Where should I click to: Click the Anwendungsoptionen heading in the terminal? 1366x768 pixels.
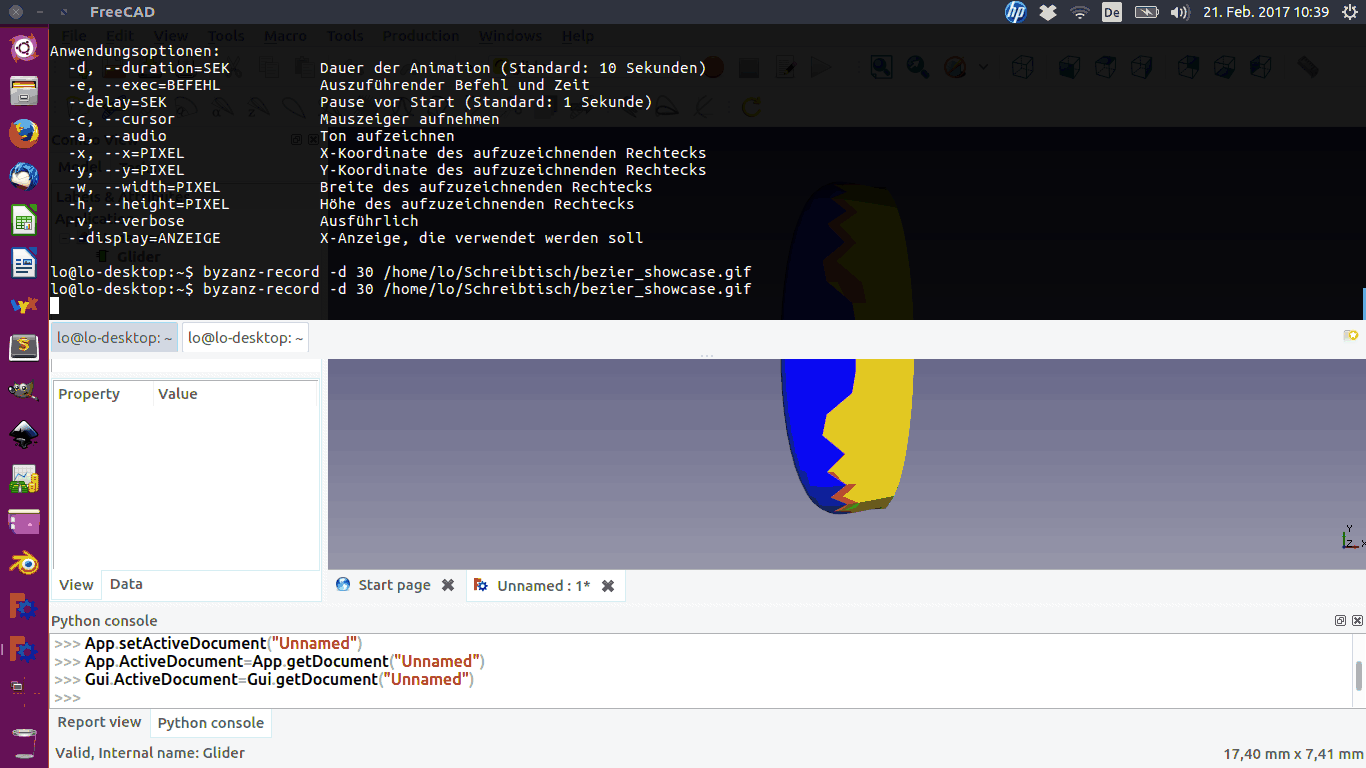[135, 51]
